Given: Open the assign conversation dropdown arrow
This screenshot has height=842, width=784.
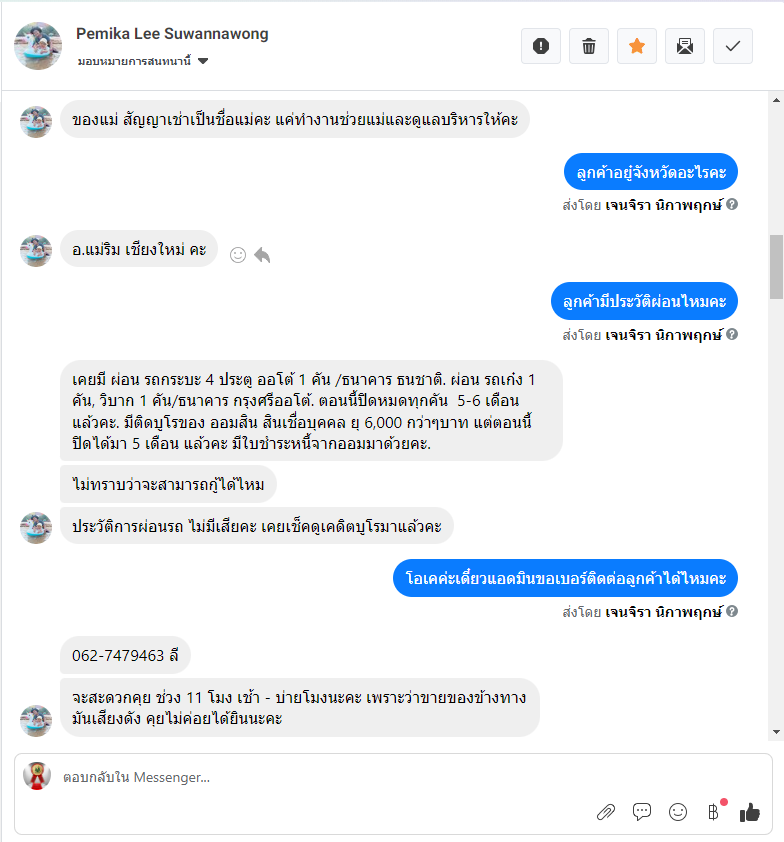Looking at the screenshot, I should tap(202, 61).
